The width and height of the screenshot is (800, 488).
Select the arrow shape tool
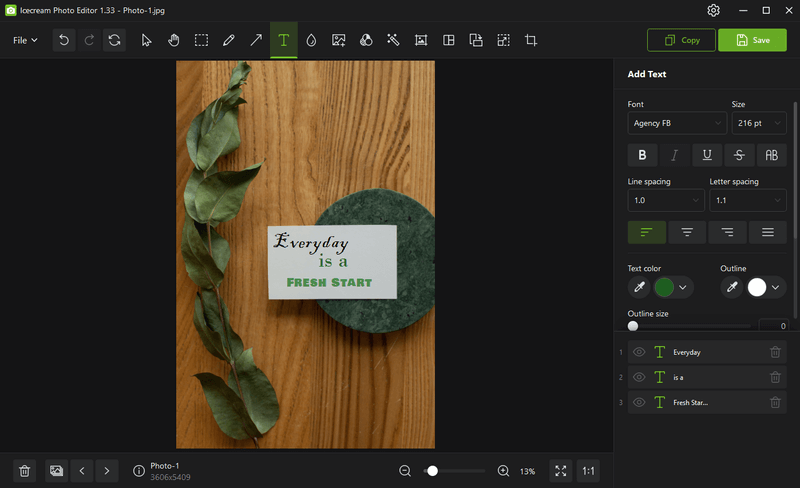click(x=256, y=40)
